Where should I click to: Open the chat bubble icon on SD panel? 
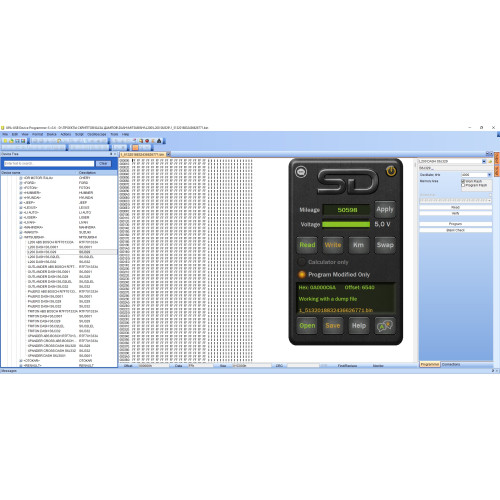(301, 172)
